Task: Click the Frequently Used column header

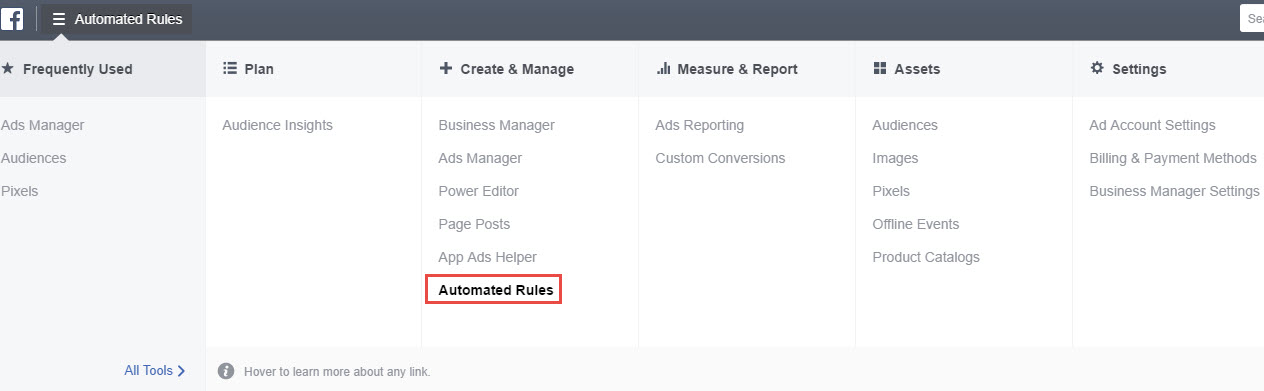Action: [103, 69]
